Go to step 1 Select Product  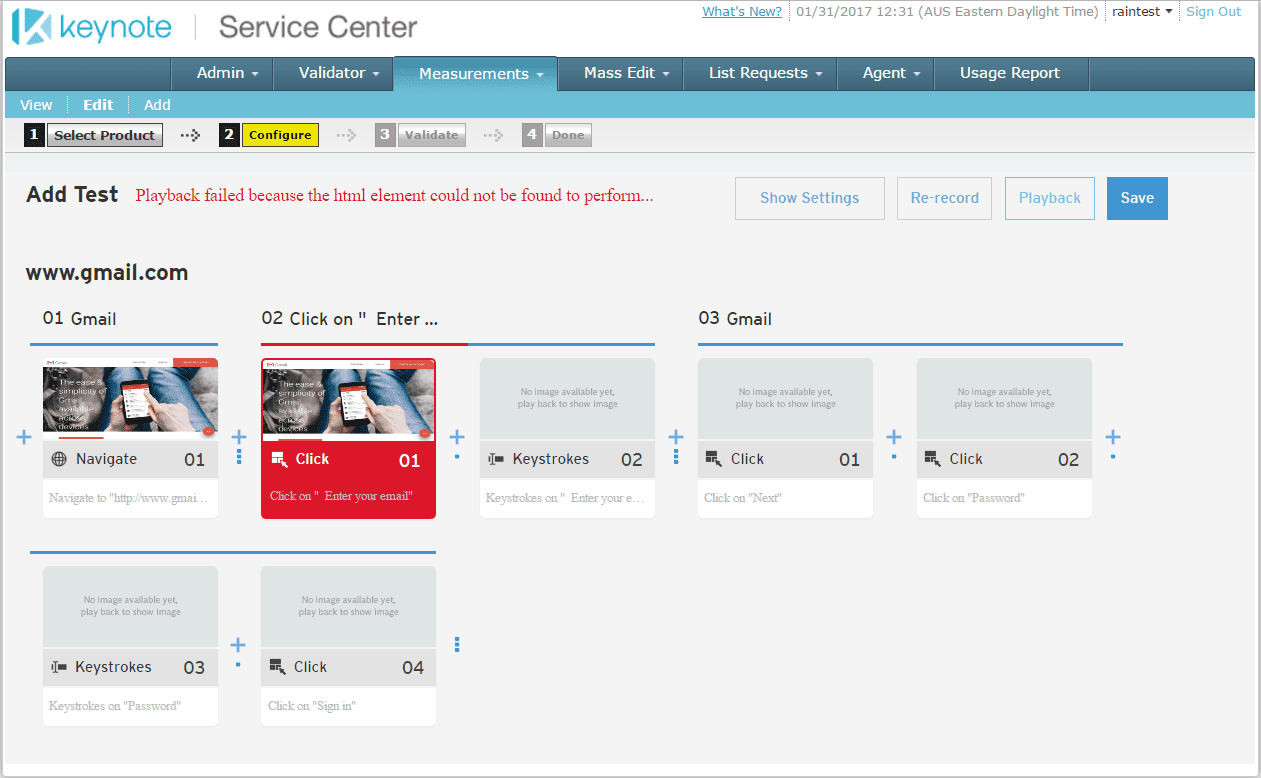(x=105, y=135)
